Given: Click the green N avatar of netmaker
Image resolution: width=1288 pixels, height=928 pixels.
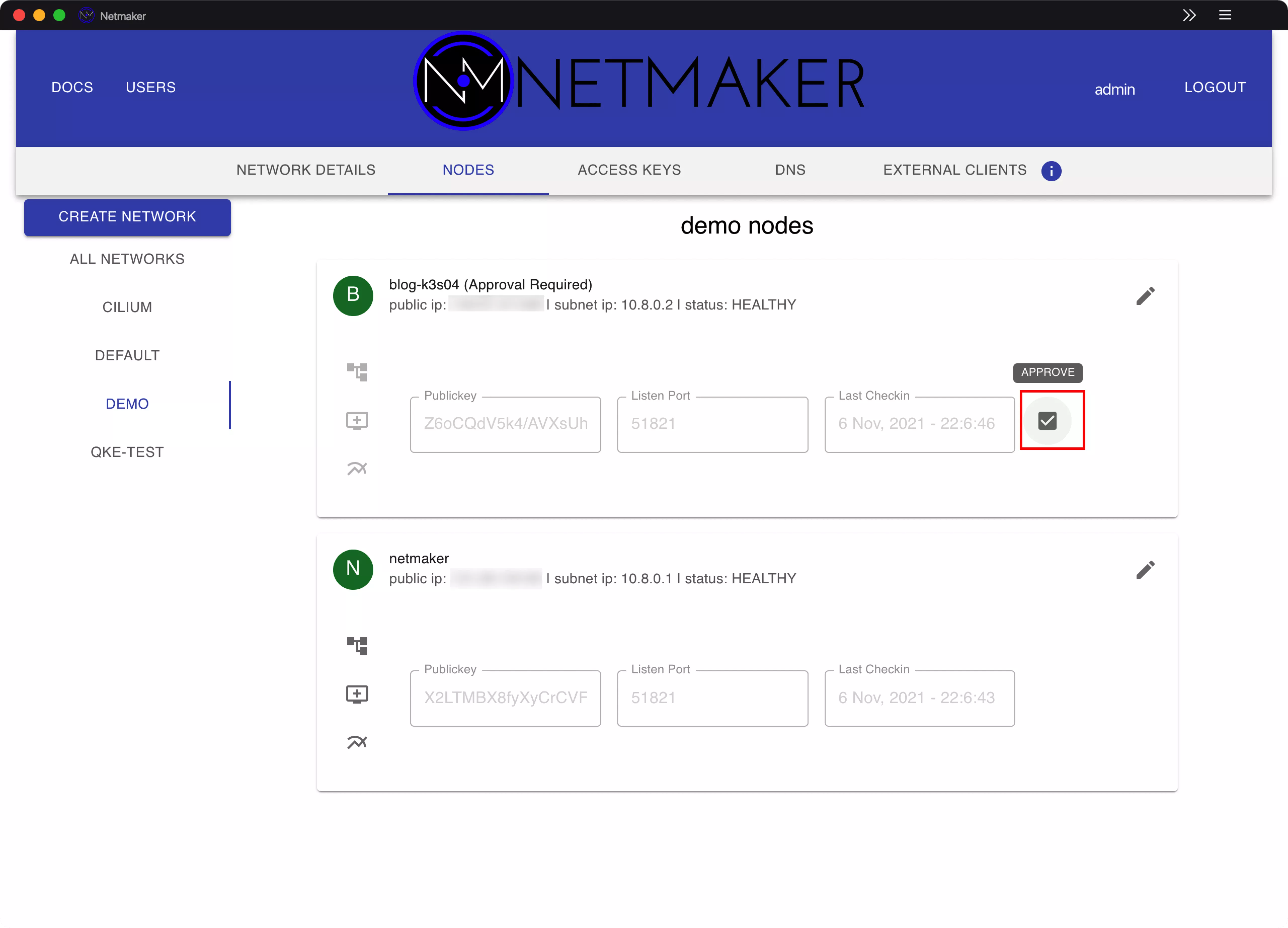Looking at the screenshot, I should click(353, 569).
